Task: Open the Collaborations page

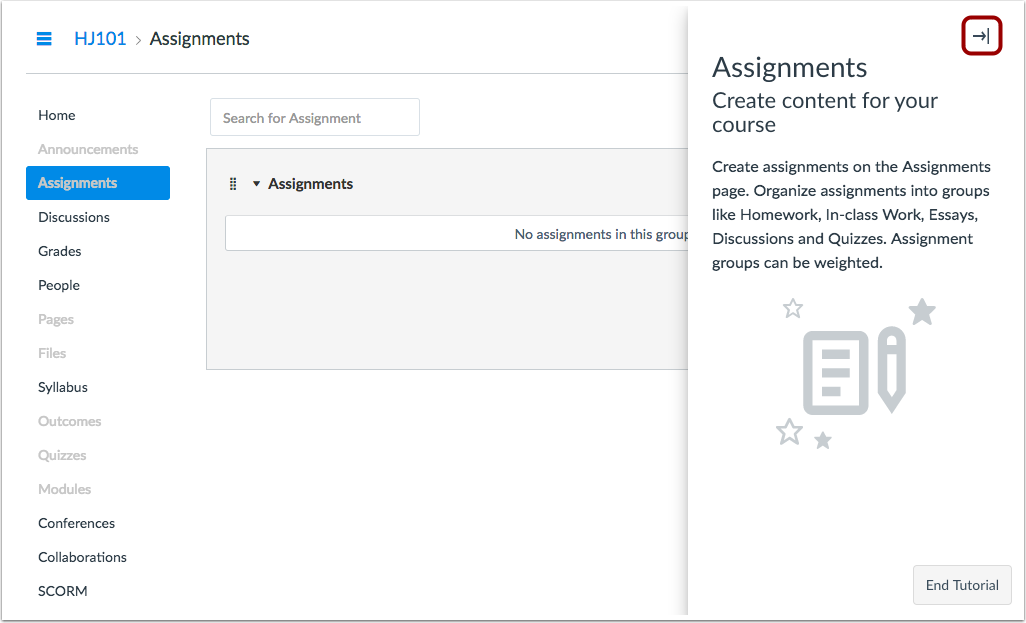Action: (82, 557)
